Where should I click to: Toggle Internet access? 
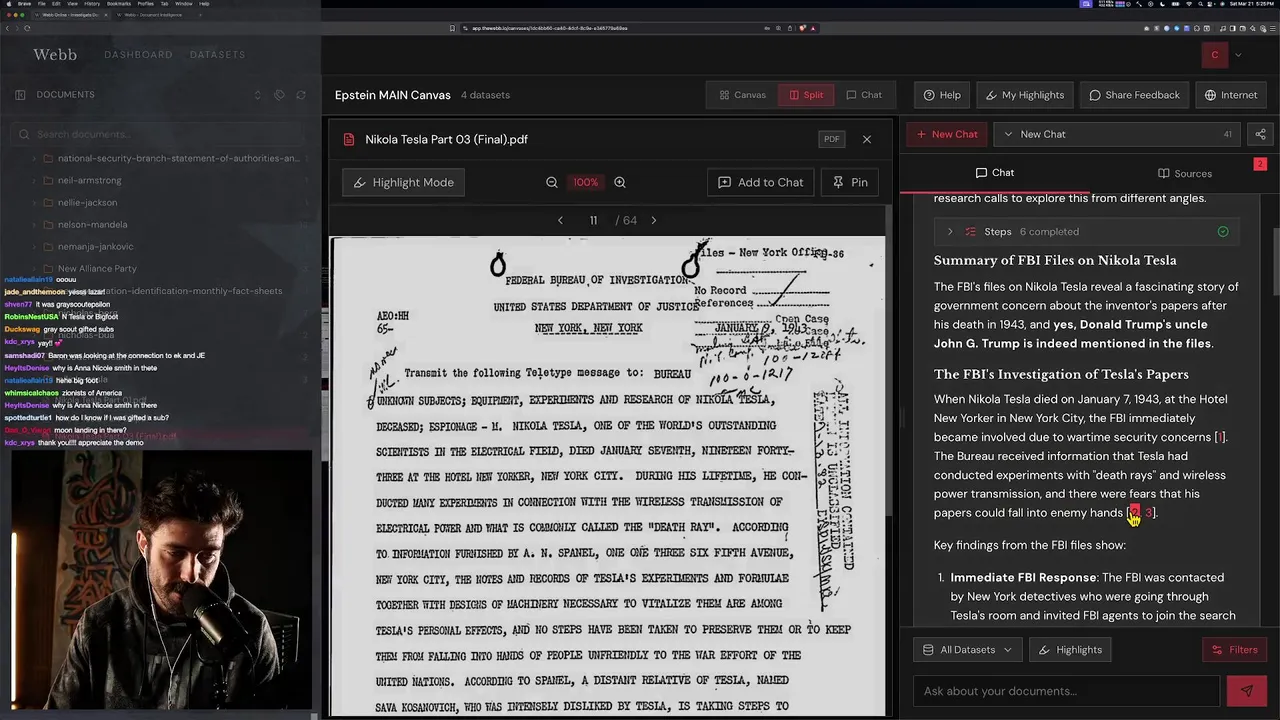coord(1231,95)
